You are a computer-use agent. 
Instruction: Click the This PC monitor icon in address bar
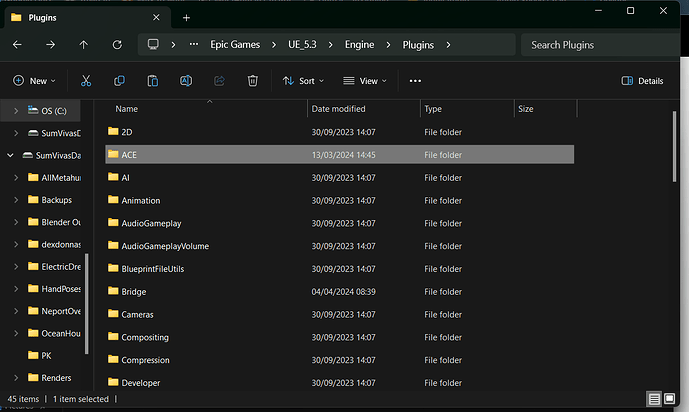[153, 44]
